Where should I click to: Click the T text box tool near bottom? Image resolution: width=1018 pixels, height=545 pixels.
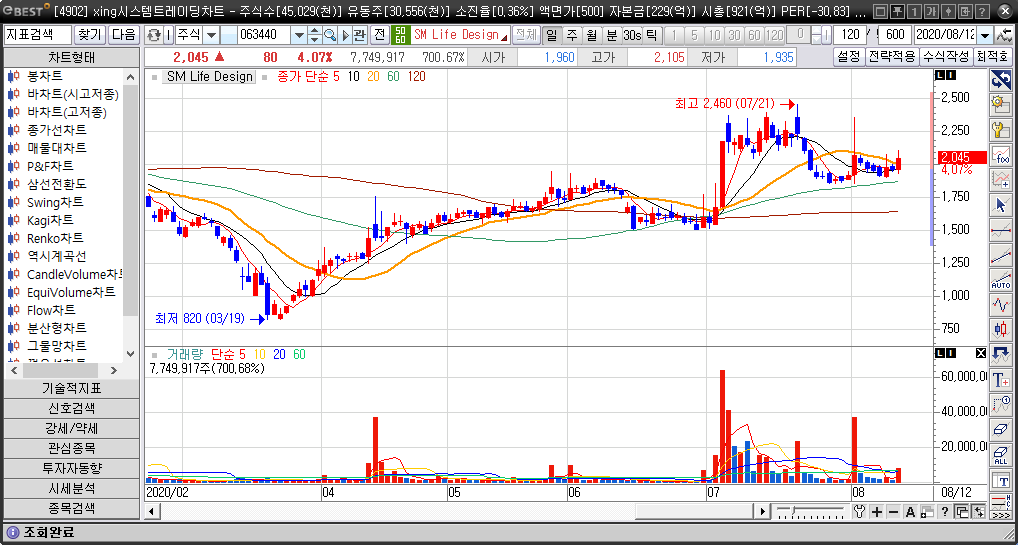(1000, 481)
